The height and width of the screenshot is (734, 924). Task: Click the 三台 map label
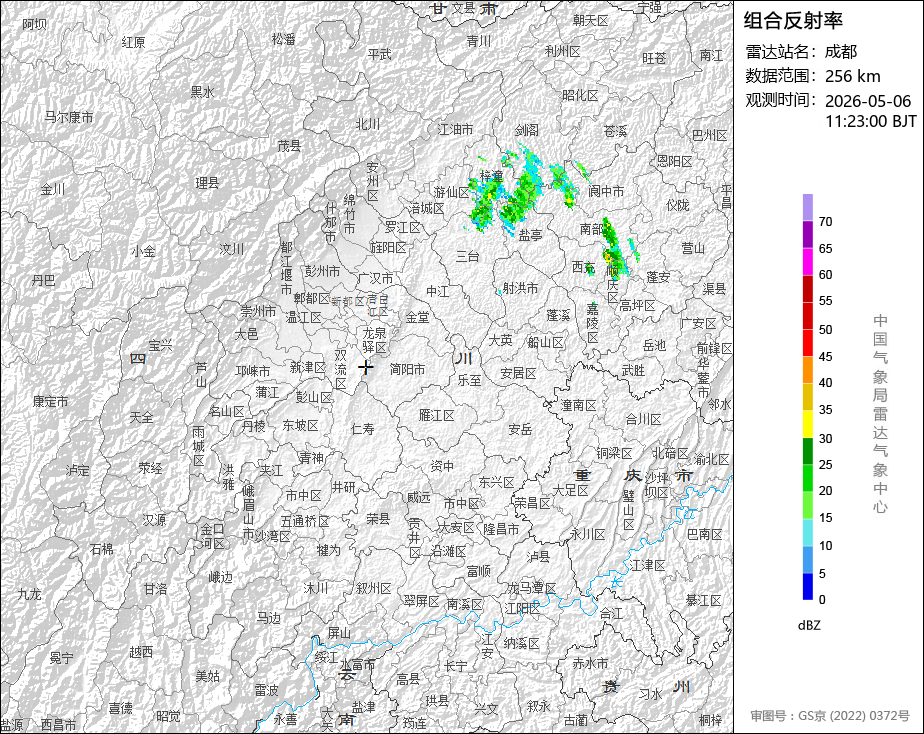click(x=467, y=256)
